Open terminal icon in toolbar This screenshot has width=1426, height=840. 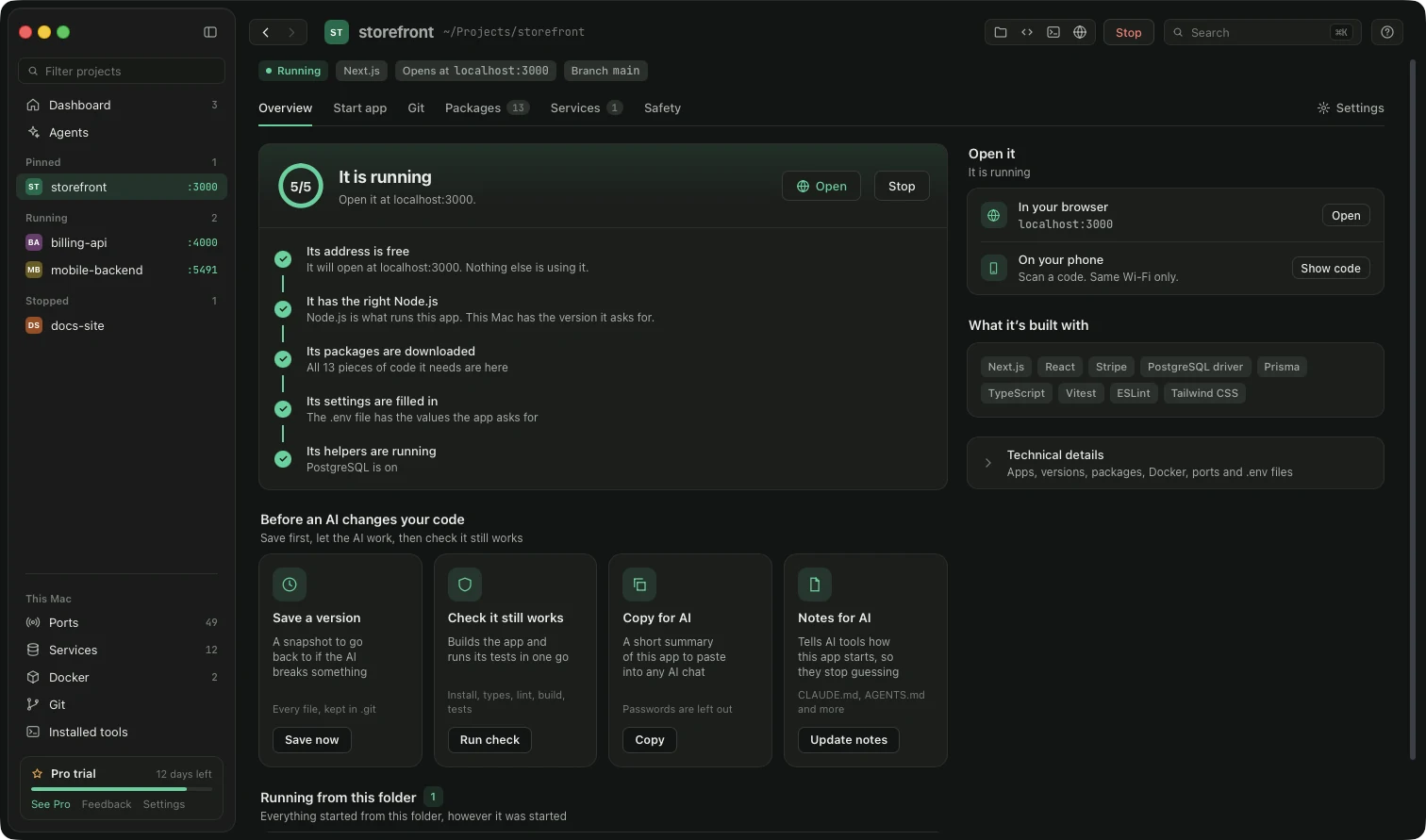coord(1053,32)
